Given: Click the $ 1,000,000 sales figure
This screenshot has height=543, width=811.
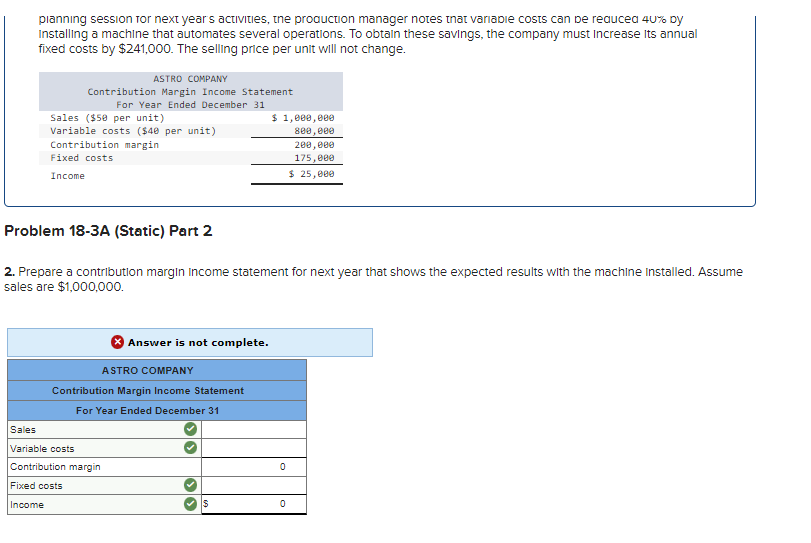Looking at the screenshot, I should coord(303,118).
